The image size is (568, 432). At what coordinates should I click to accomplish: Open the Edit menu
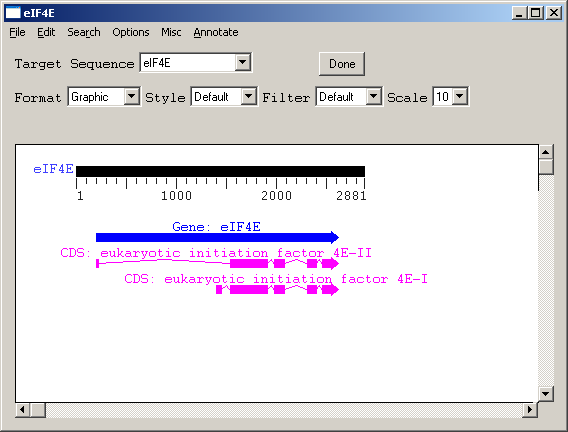[x=46, y=33]
